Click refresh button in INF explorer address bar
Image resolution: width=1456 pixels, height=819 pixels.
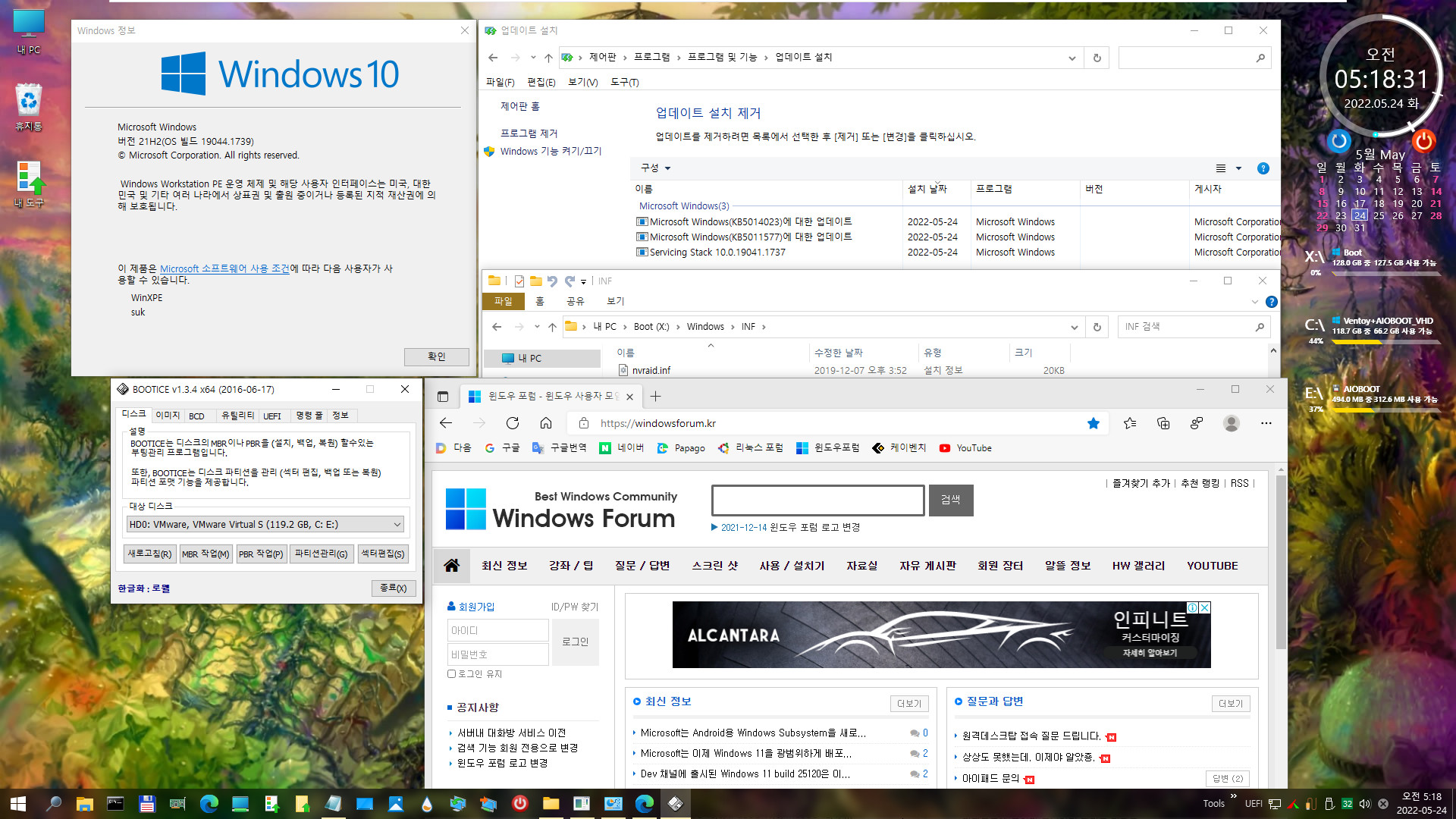pos(1097,327)
